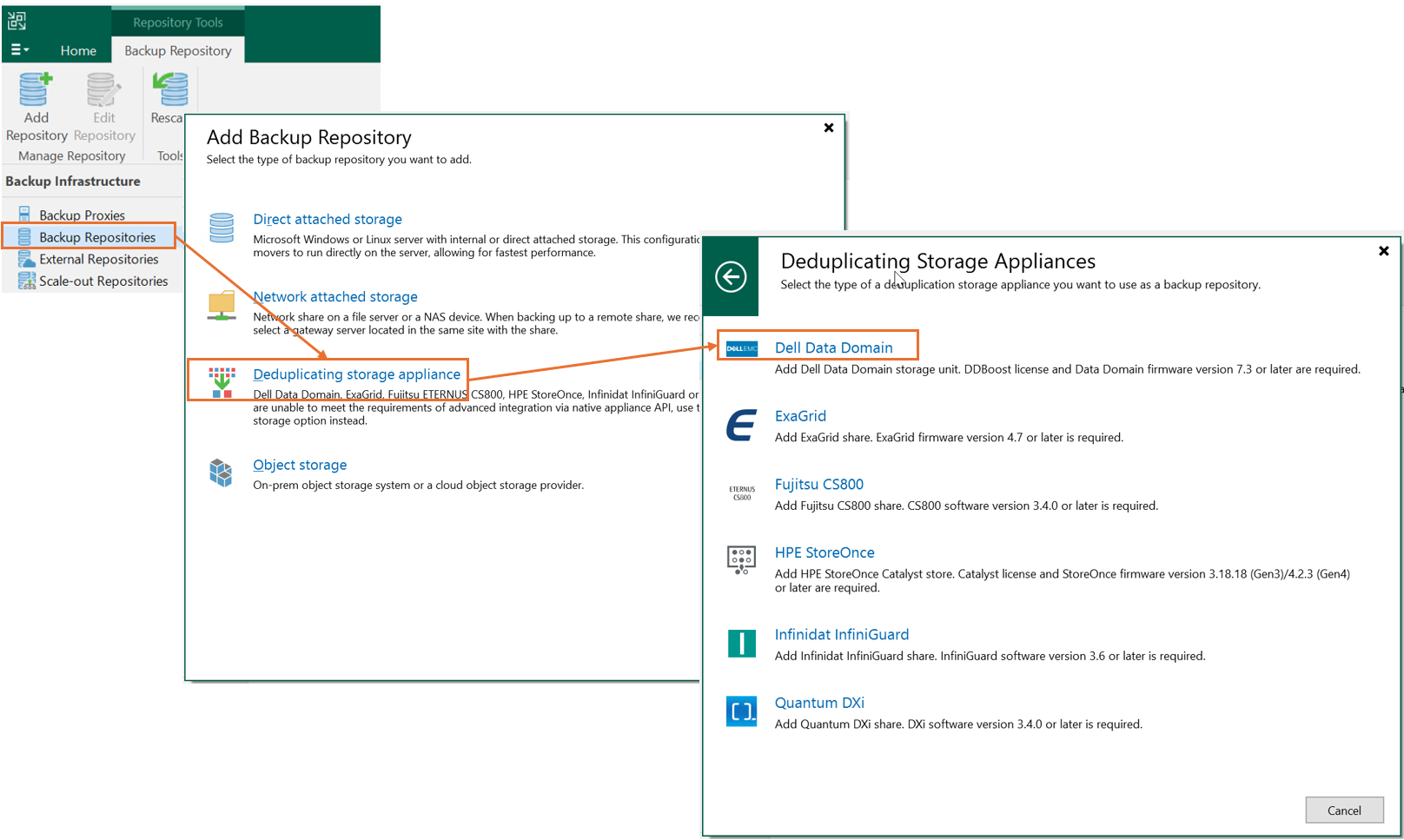Click the Backup Repositories tree icon
The image size is (1404, 840).
[25, 237]
